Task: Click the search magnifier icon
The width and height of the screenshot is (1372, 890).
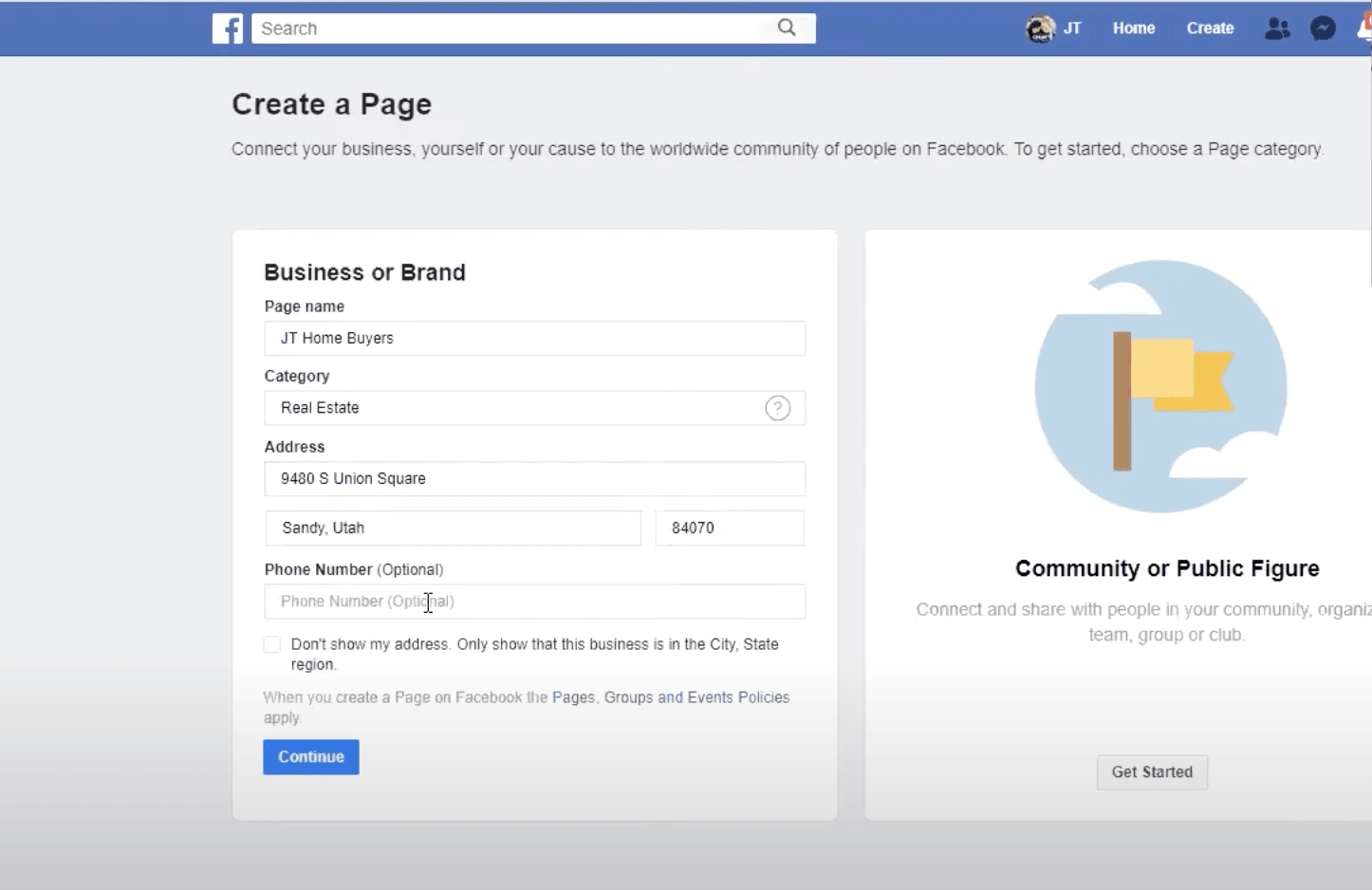Action: (787, 28)
